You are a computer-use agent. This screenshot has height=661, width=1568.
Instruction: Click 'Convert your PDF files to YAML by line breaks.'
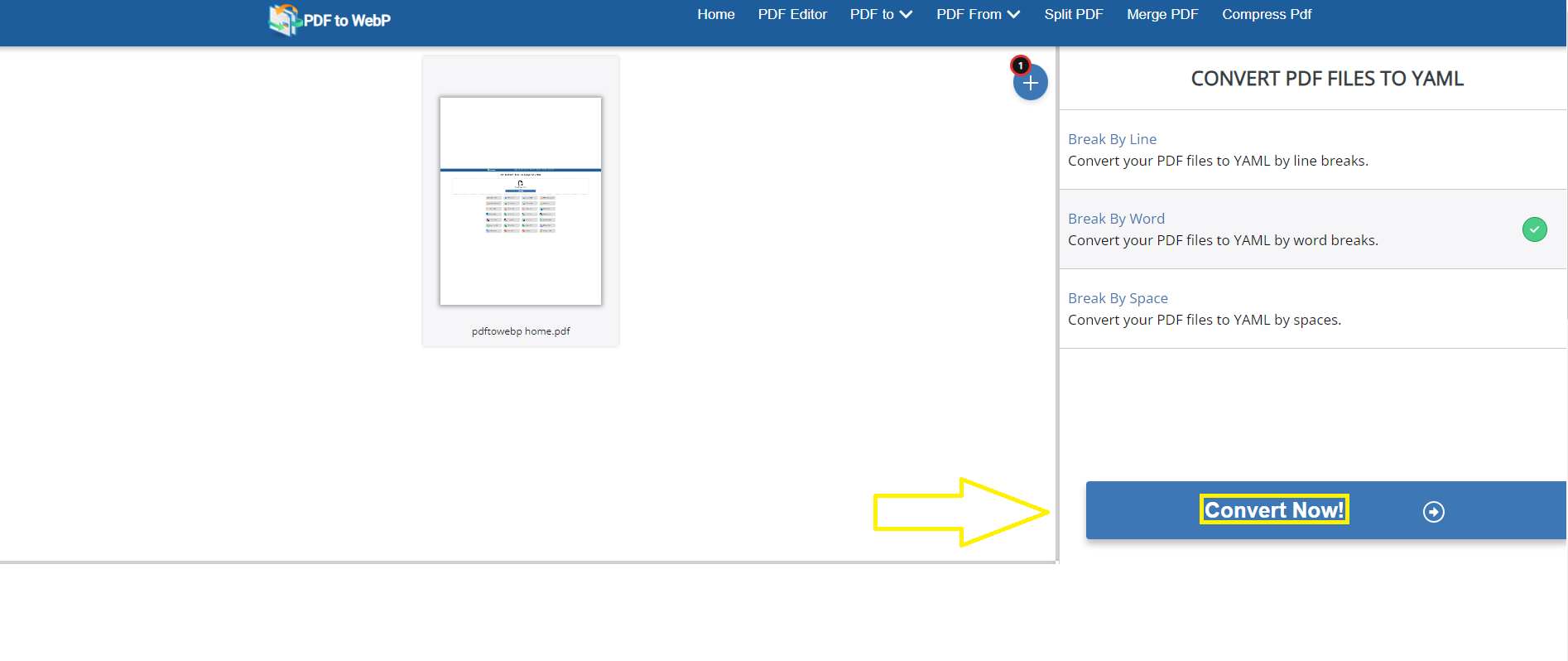1218,161
